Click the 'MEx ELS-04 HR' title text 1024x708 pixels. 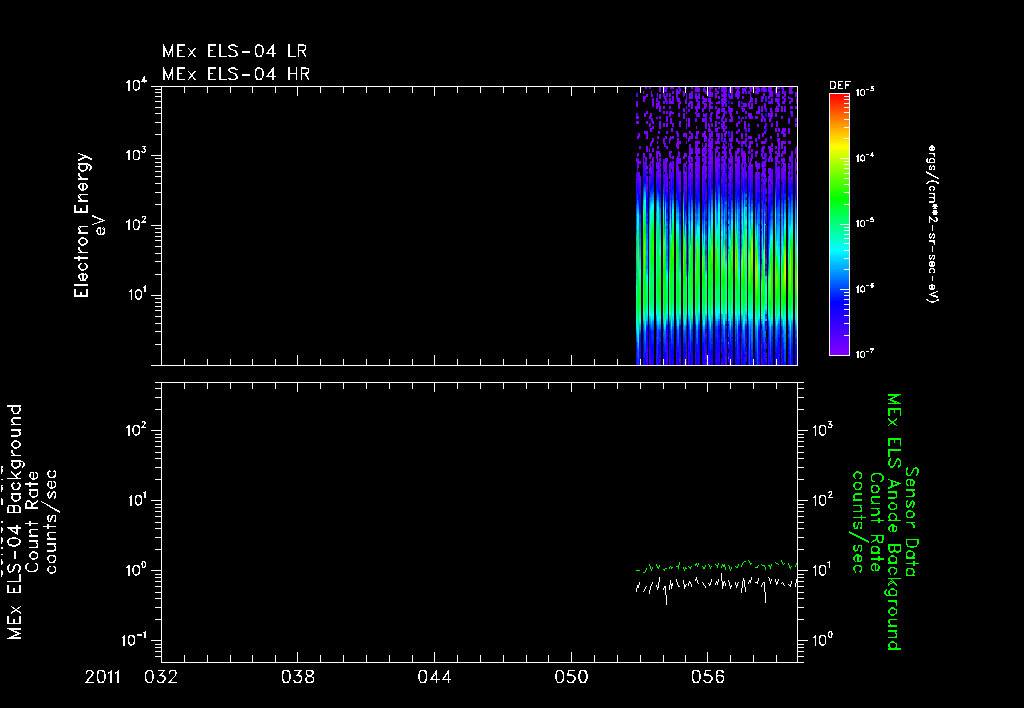point(236,74)
